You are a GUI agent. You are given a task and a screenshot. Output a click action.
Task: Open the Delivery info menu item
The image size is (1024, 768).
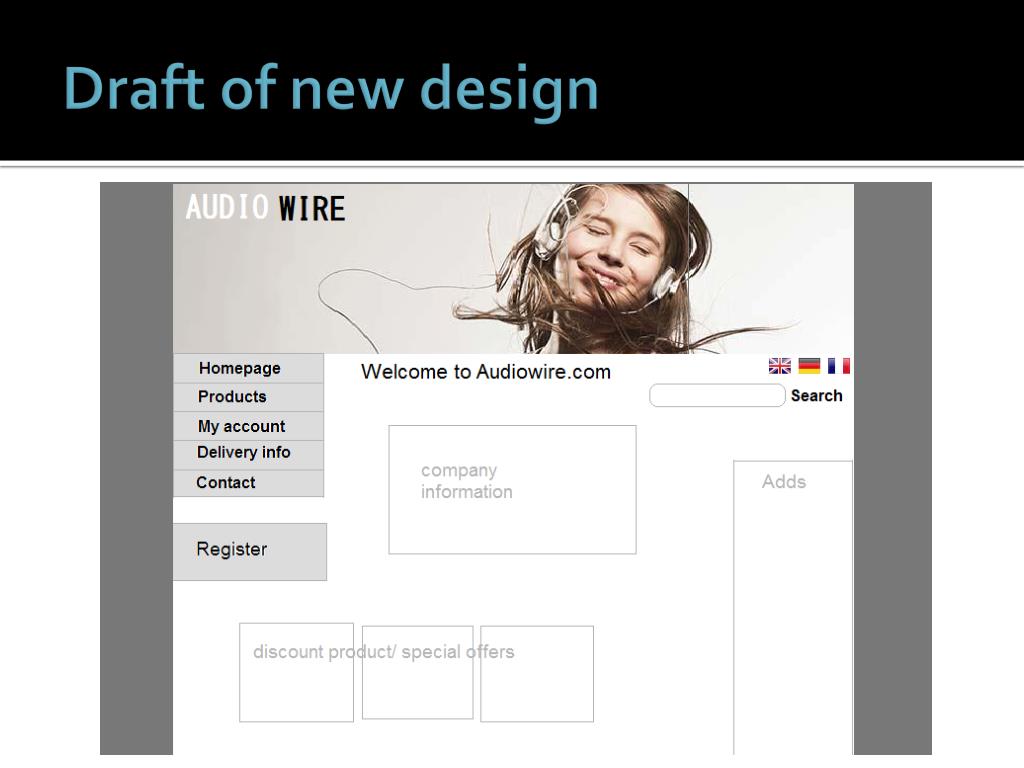click(x=248, y=455)
